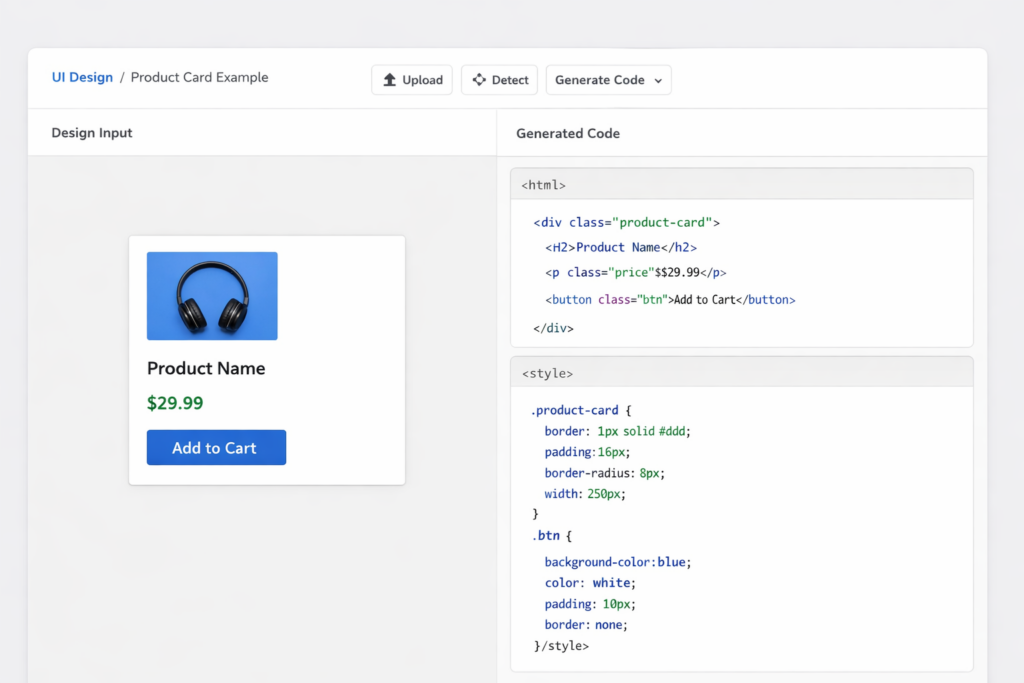Select the headphones product image
The image size is (1024, 683).
212,296
